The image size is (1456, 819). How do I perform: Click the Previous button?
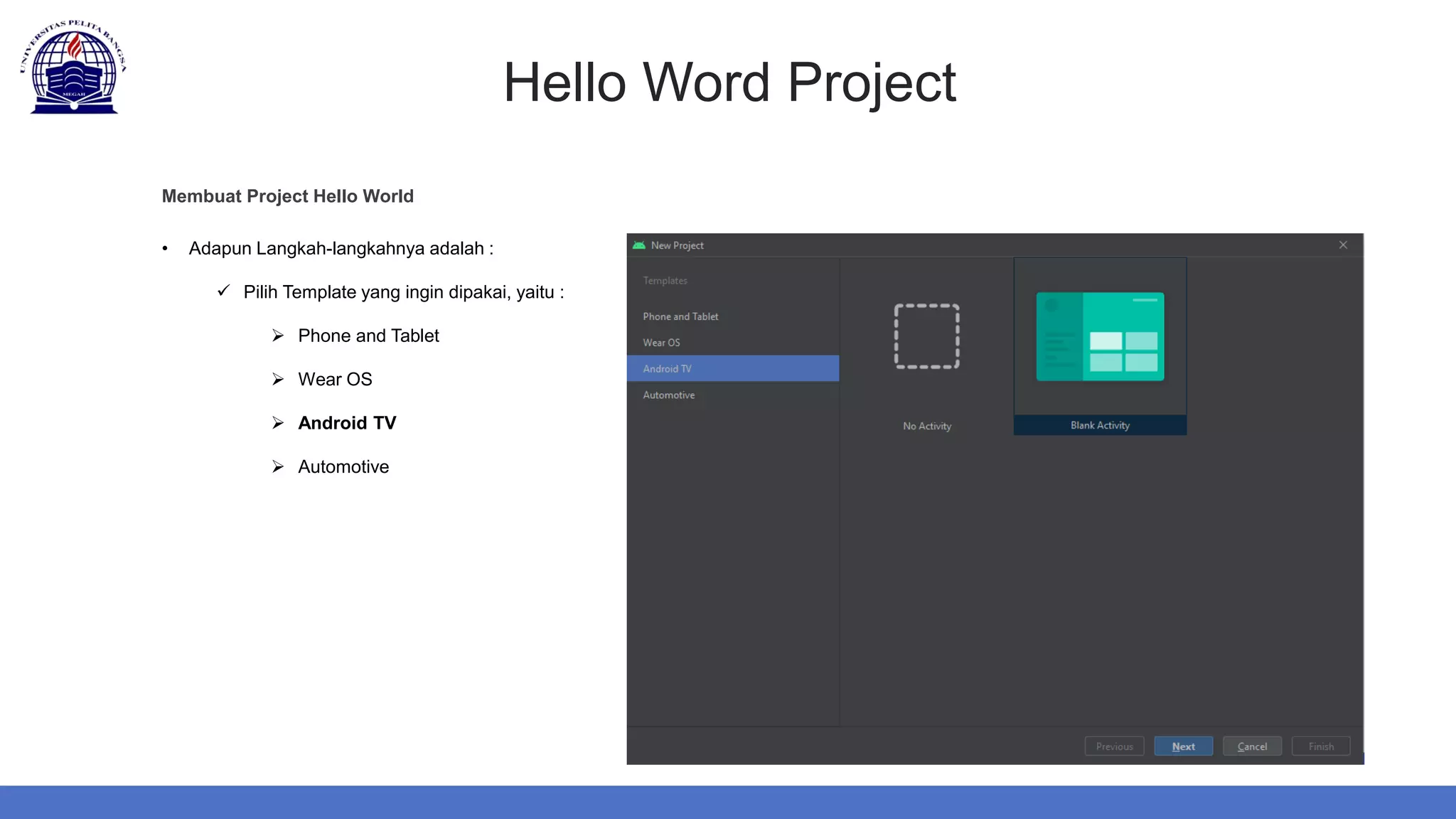click(x=1114, y=746)
